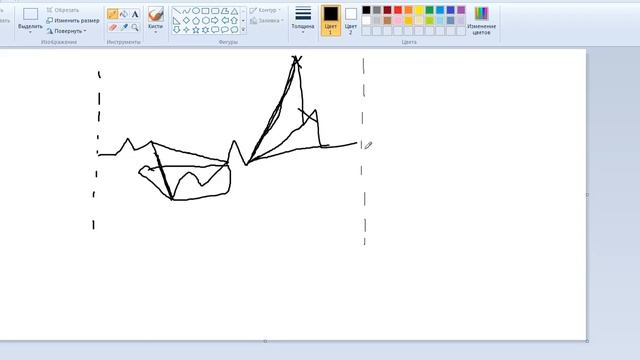Choose the Right triangle shape
Image resolution: width=640 pixels, height=360 pixels.
click(176, 20)
